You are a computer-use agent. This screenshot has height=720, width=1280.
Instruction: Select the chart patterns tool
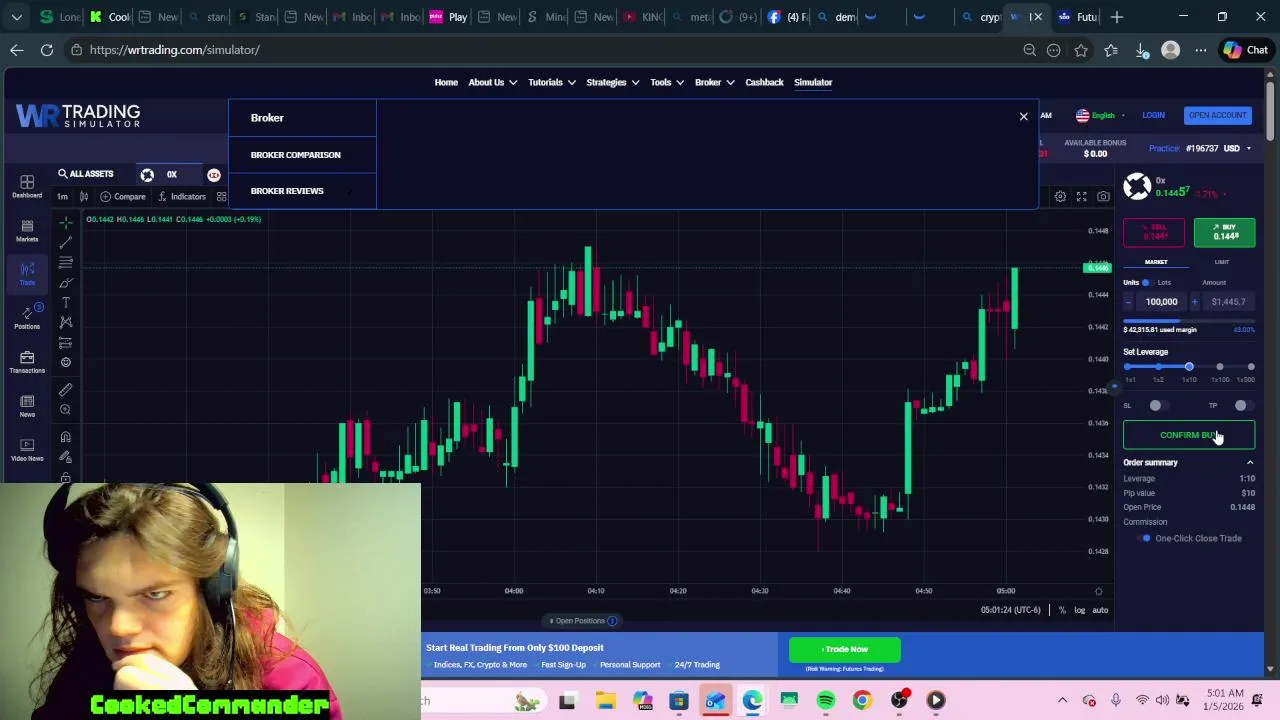pyautogui.click(x=65, y=322)
